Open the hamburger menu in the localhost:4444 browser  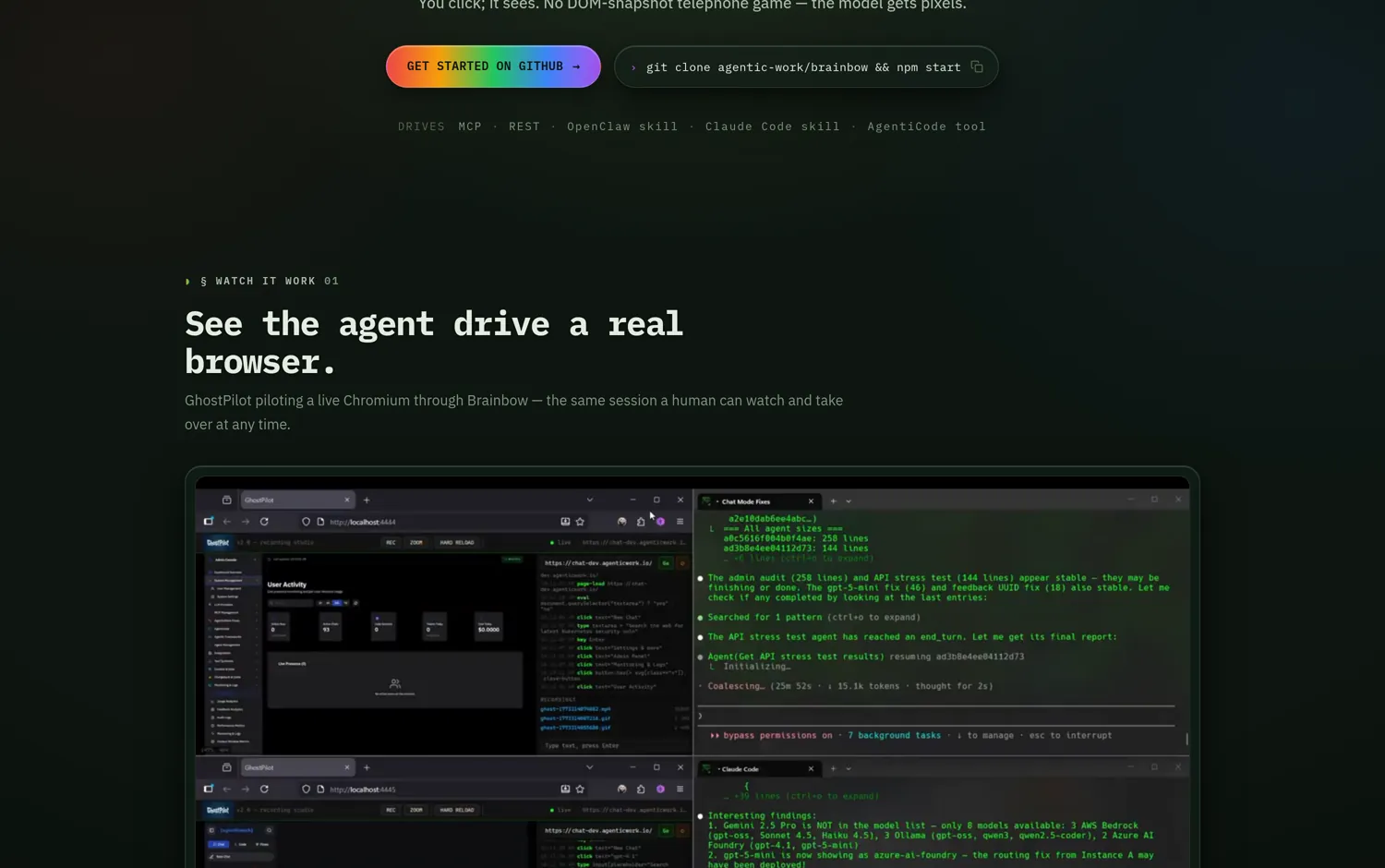point(680,522)
